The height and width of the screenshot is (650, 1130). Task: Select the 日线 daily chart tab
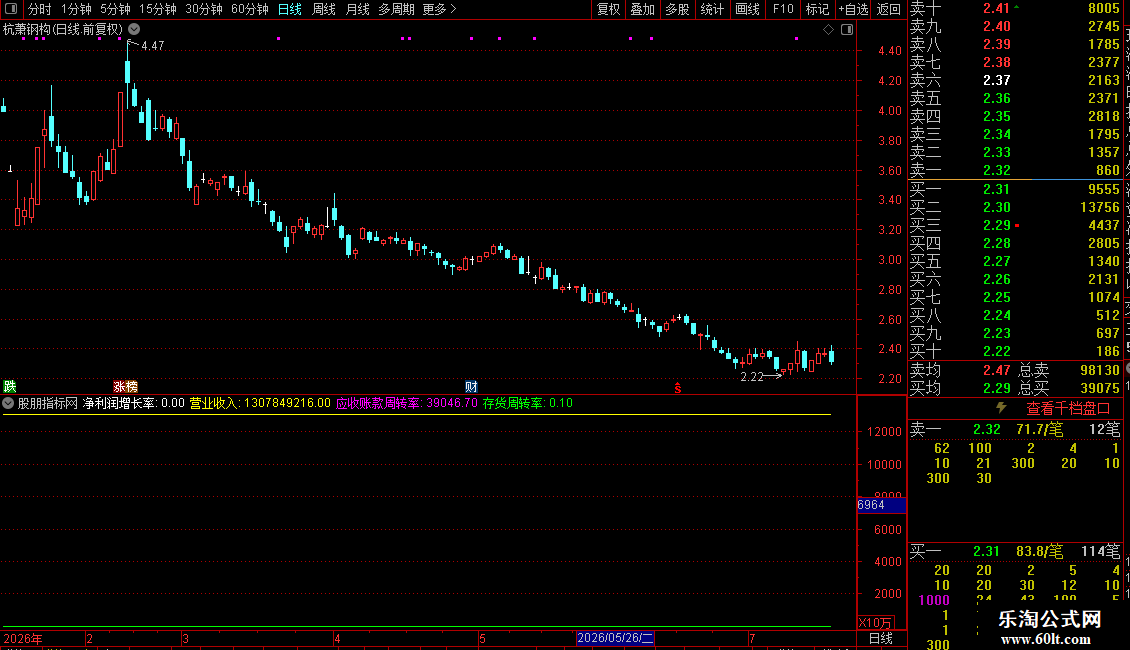click(290, 9)
